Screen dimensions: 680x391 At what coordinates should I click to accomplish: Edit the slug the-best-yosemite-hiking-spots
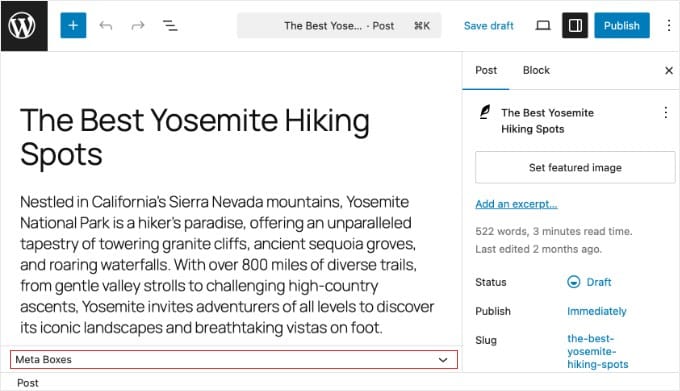(x=598, y=351)
